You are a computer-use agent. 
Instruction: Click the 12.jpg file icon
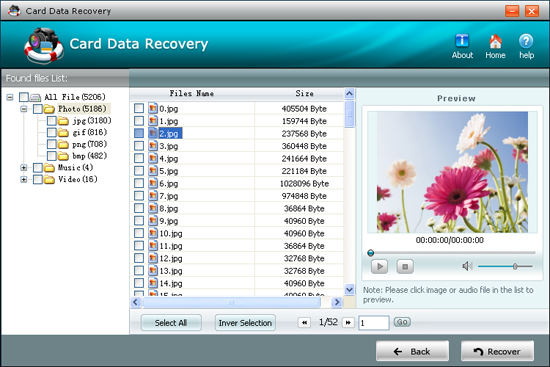153,258
